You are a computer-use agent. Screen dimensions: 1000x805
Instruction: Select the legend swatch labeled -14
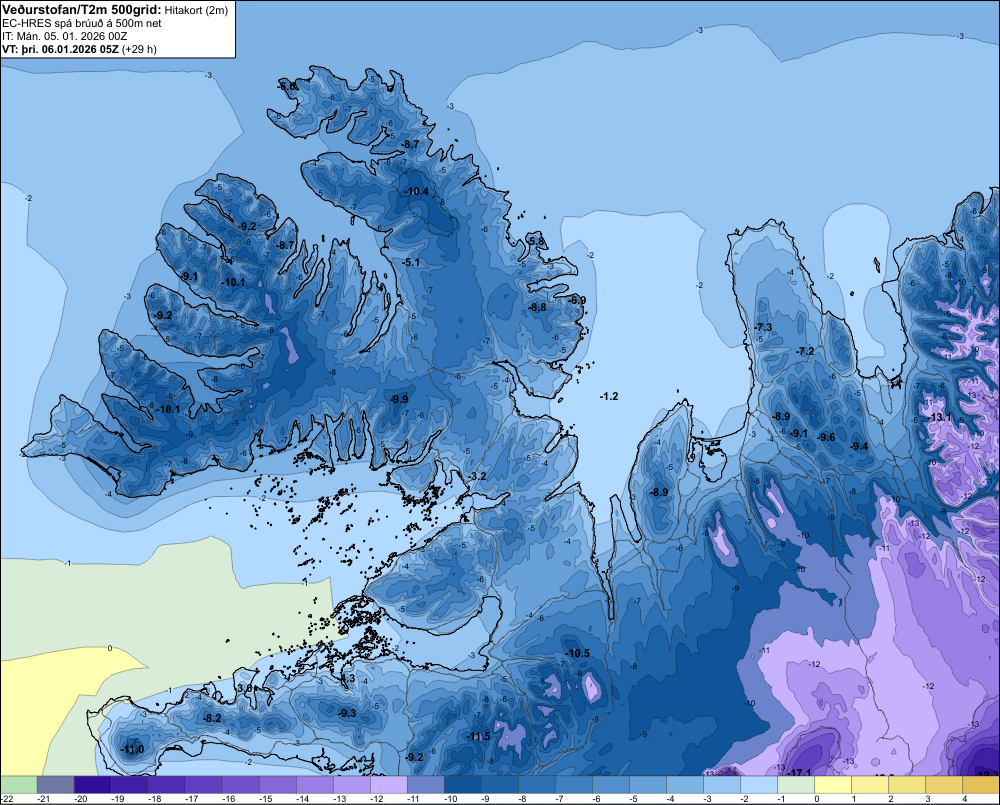click(x=314, y=784)
